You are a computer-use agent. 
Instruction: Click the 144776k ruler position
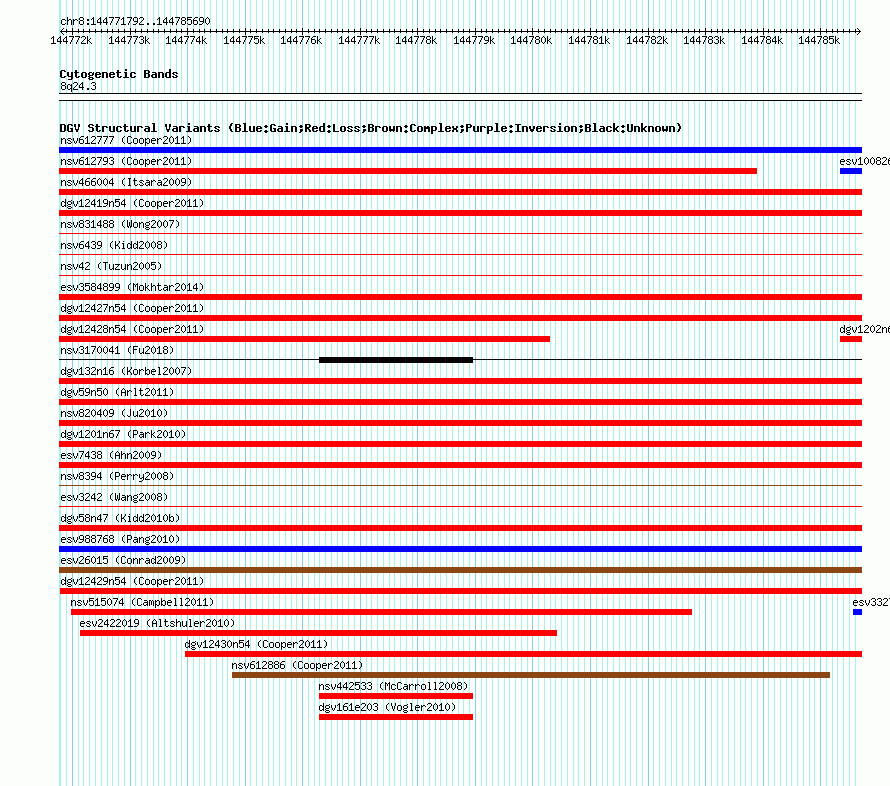click(x=301, y=40)
